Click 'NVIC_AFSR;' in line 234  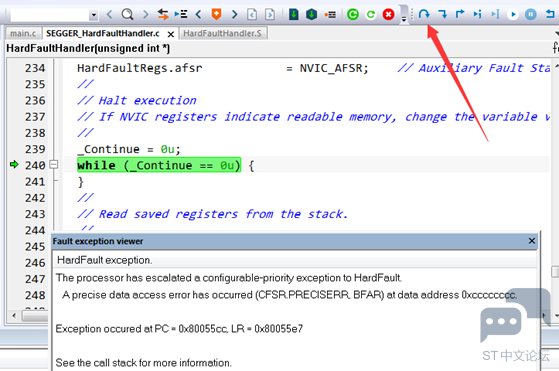click(x=334, y=68)
